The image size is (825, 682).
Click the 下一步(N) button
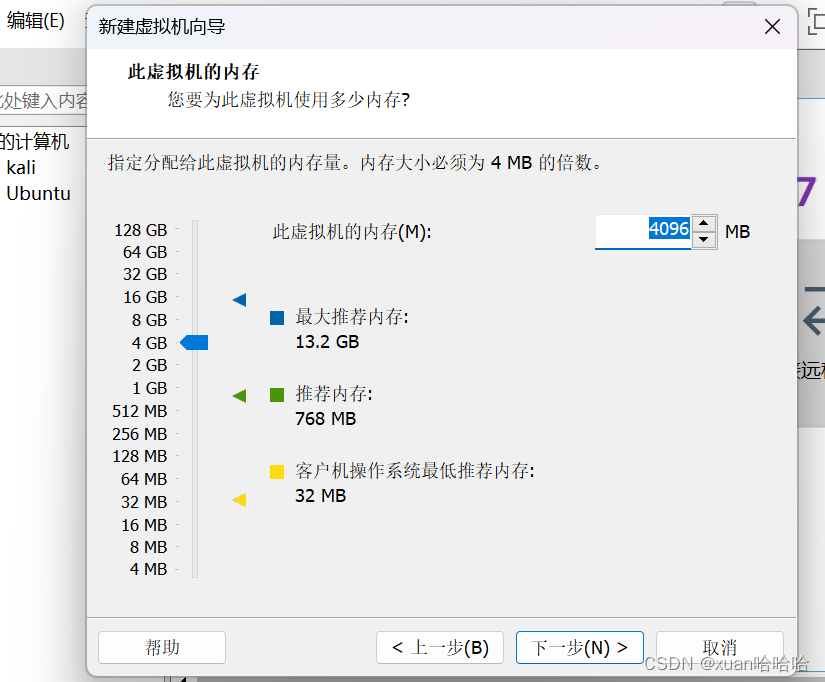579,647
